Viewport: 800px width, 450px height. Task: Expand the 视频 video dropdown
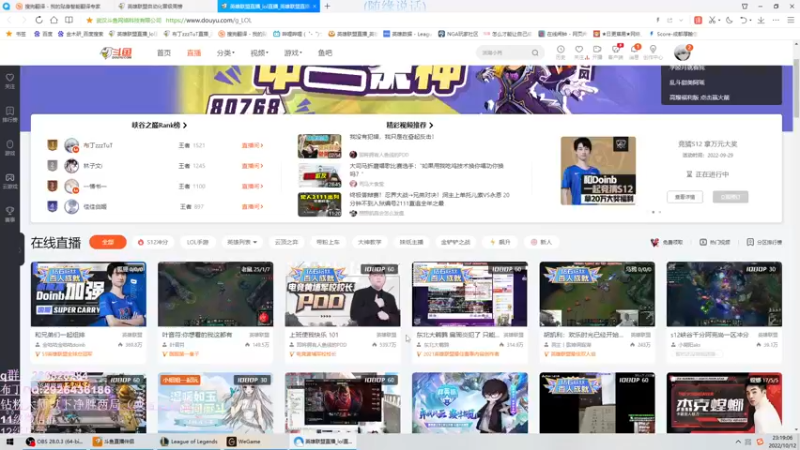pos(259,53)
